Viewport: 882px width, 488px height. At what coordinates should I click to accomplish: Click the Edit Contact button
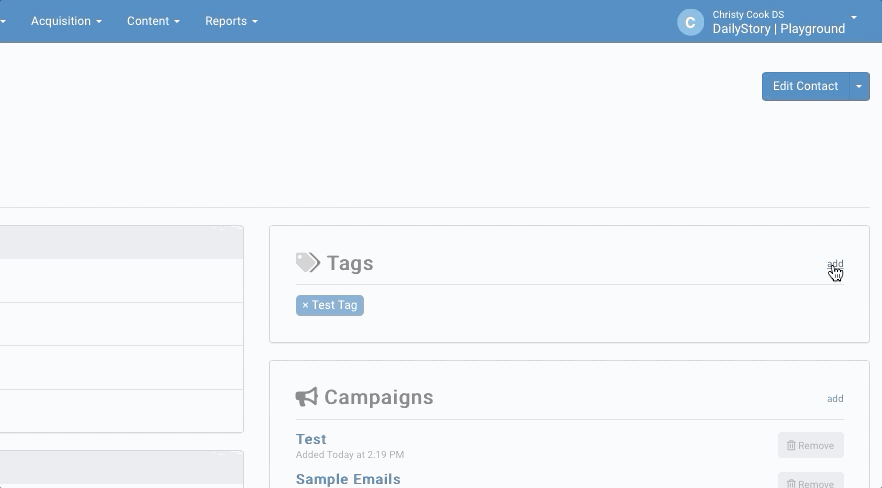coord(806,86)
